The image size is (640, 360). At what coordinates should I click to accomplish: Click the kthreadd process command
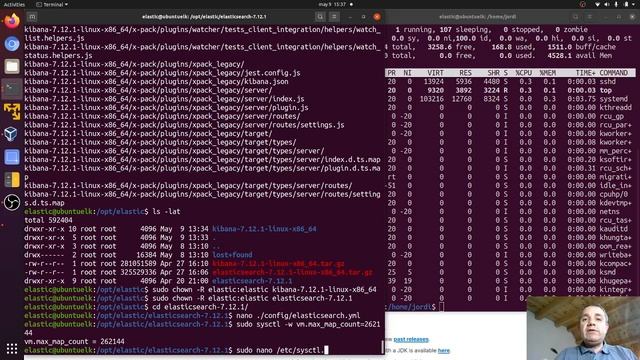pos(616,107)
